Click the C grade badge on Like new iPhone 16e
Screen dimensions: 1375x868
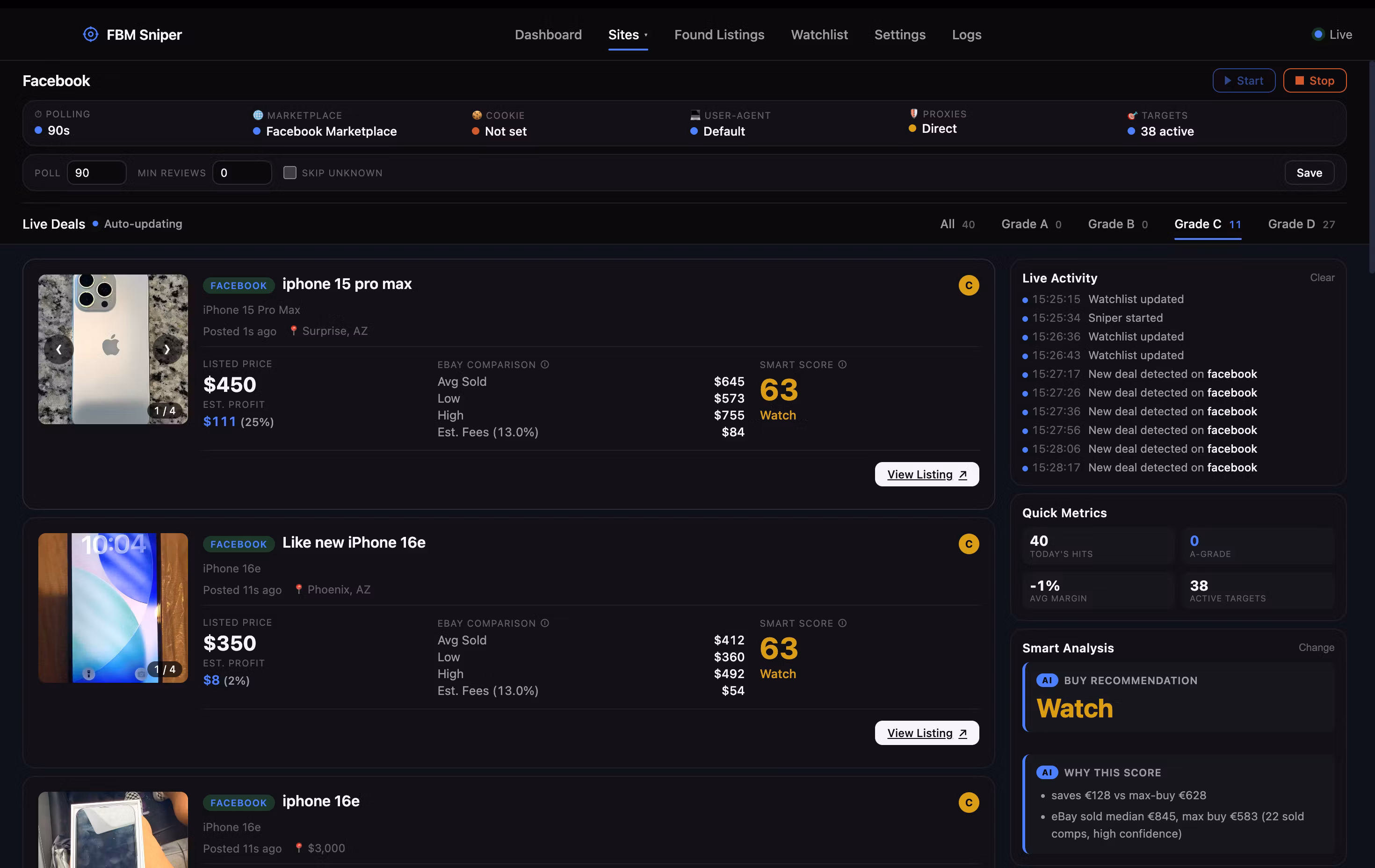969,543
